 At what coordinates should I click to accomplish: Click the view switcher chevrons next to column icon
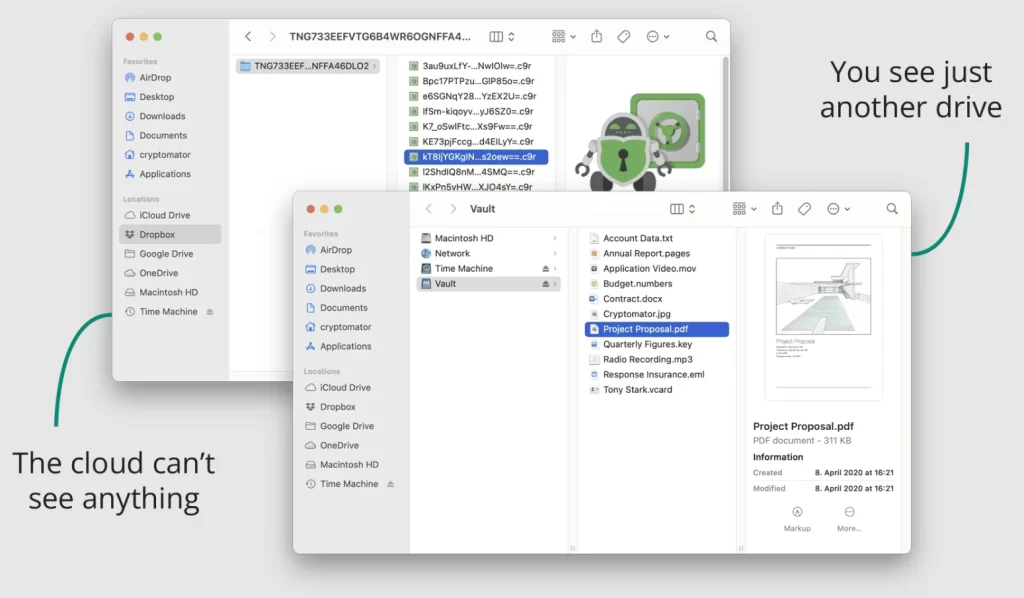[x=690, y=208]
